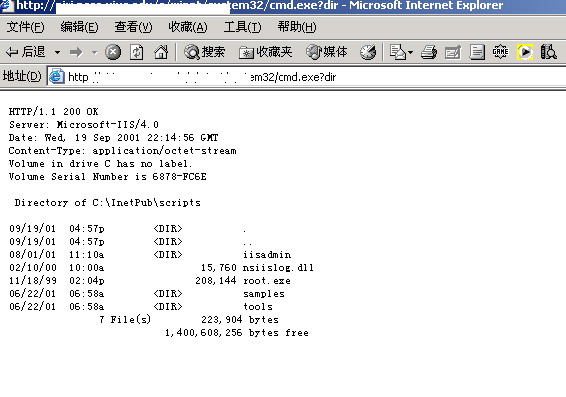The image size is (566, 397).
Task: Expand the mail button dropdown arrow
Action: pos(410,53)
